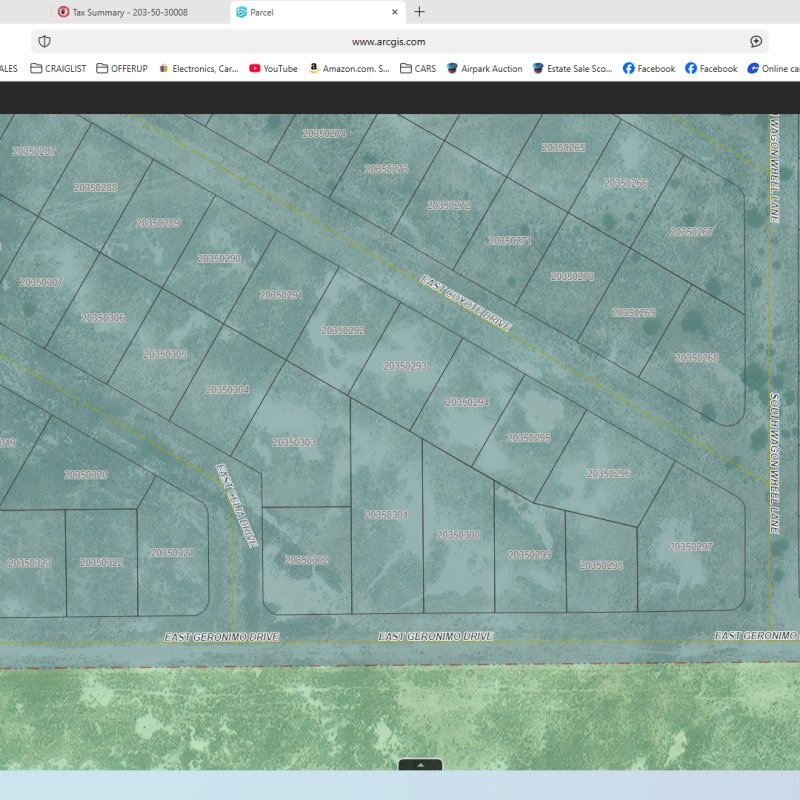
Task: Click the Amazon.com bookmark icon
Action: 314,68
